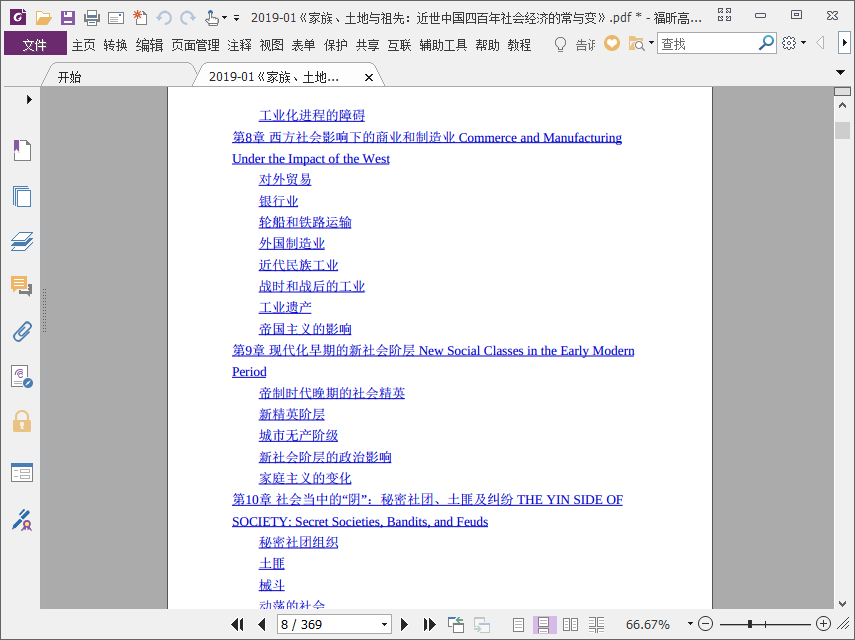
Task: Open the digital signatures panel
Action: [x=22, y=377]
